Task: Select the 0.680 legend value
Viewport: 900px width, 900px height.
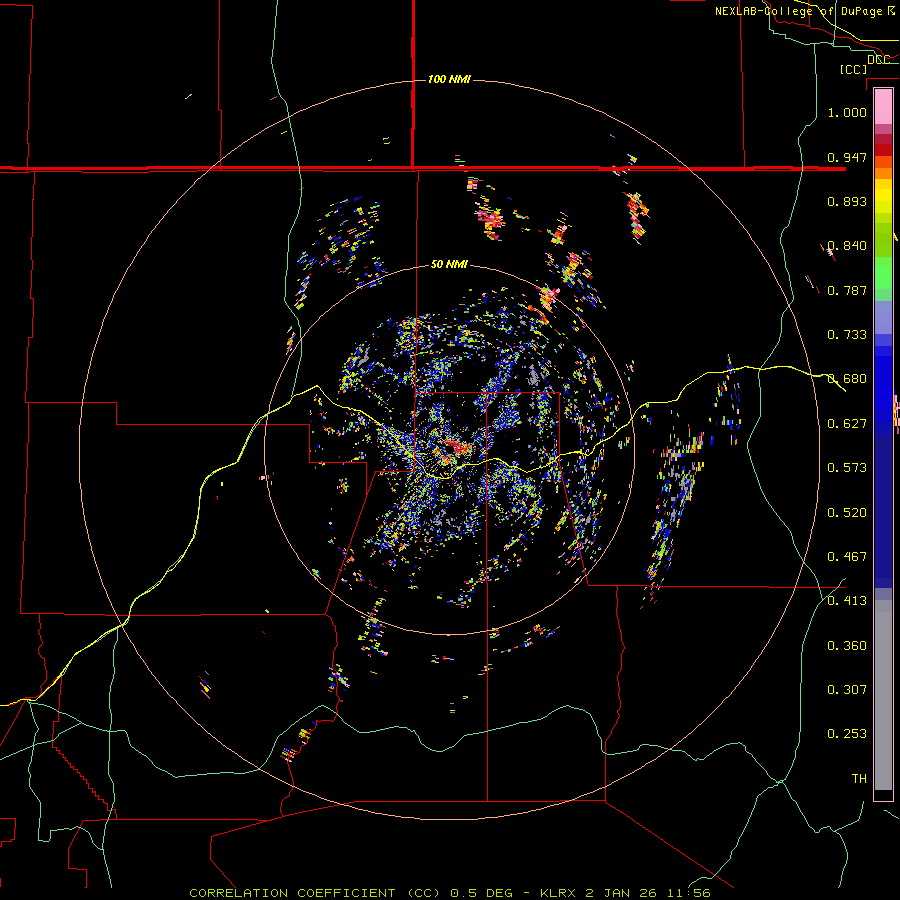Action: click(x=847, y=379)
